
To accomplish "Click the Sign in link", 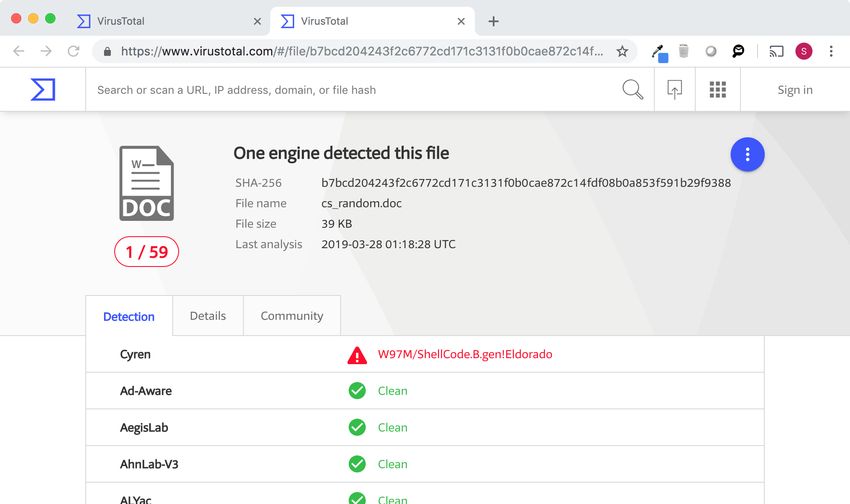I will pyautogui.click(x=795, y=90).
